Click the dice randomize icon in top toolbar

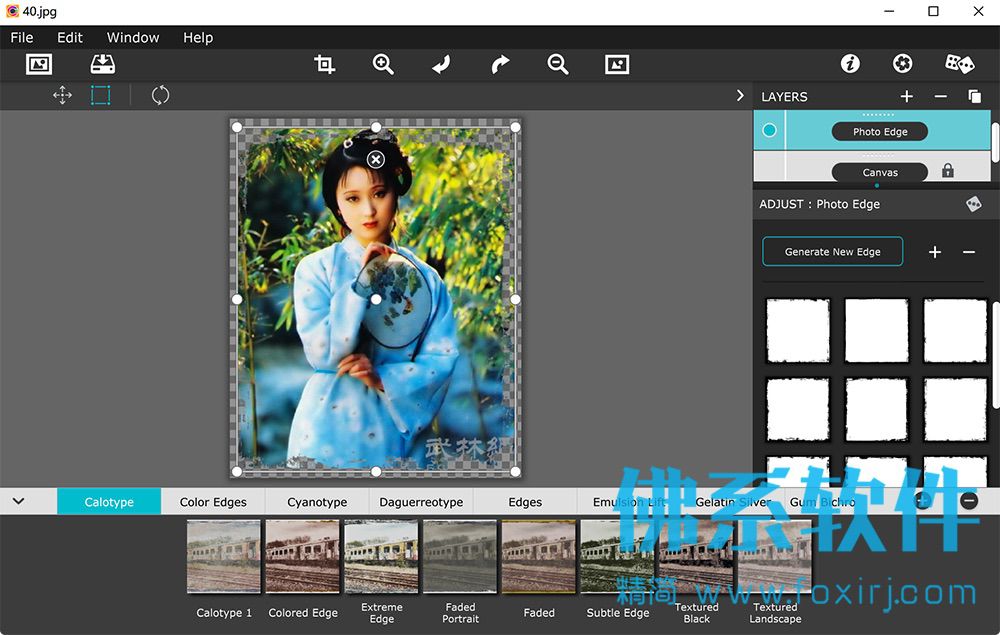click(x=959, y=64)
